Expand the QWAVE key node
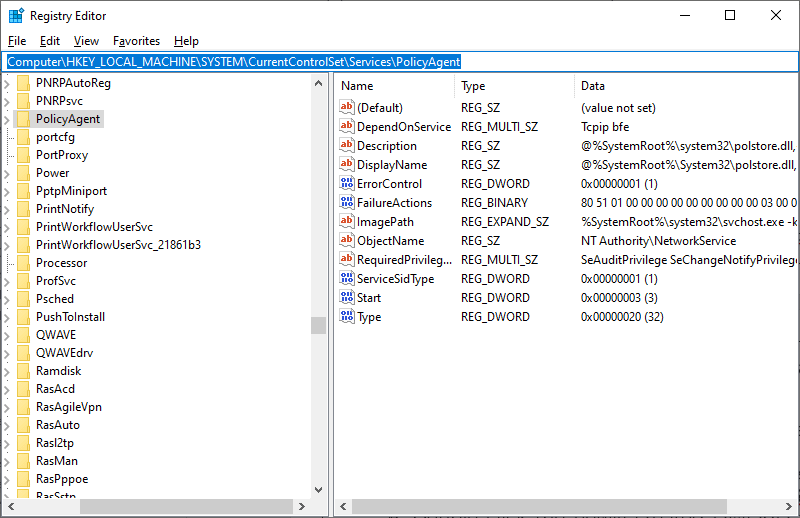The image size is (800, 518). pos(8,335)
